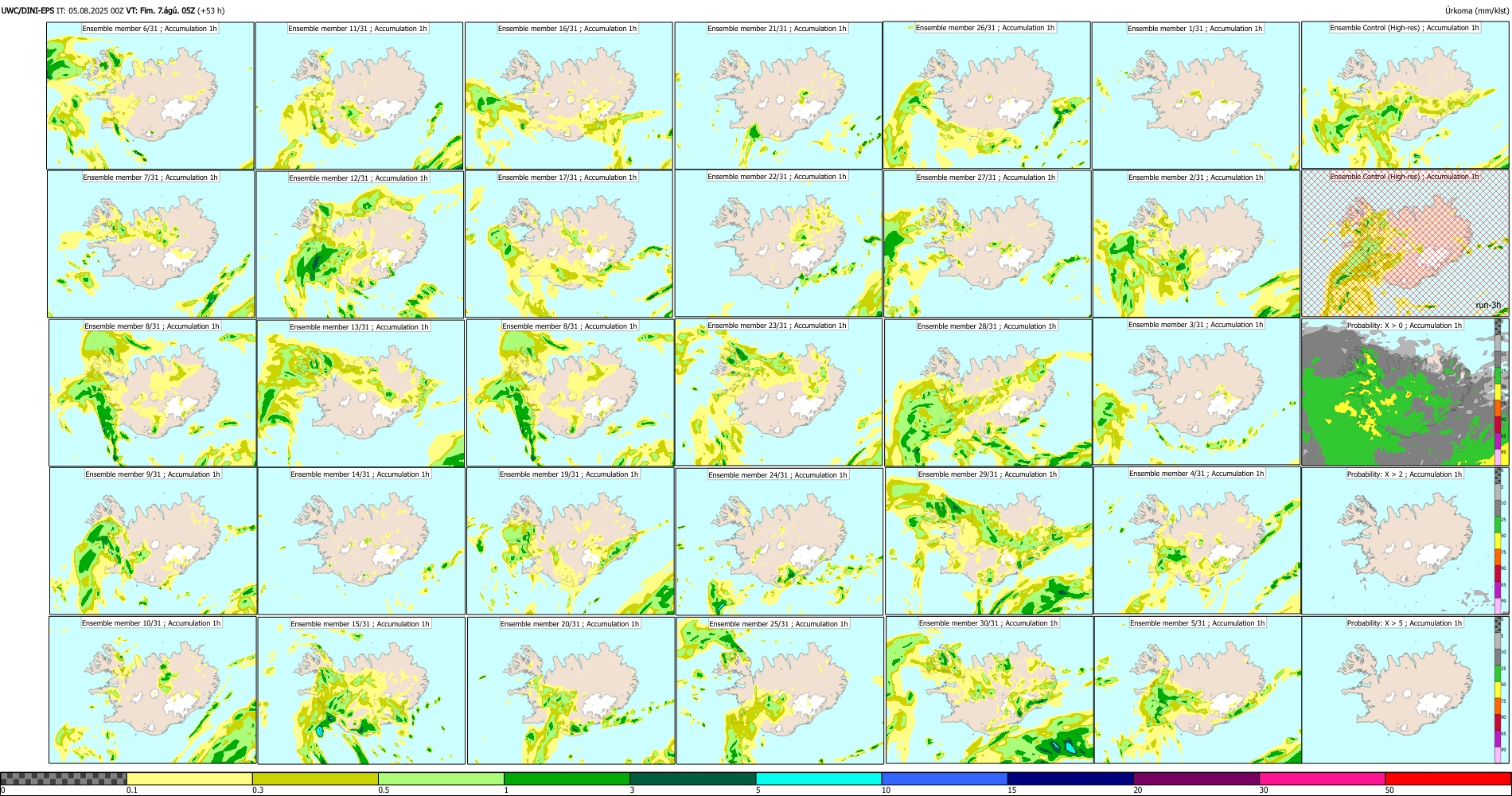View the Ensemble member 13/31 map panel
Image resolution: width=1512 pixels, height=796 pixels.
tap(360, 393)
